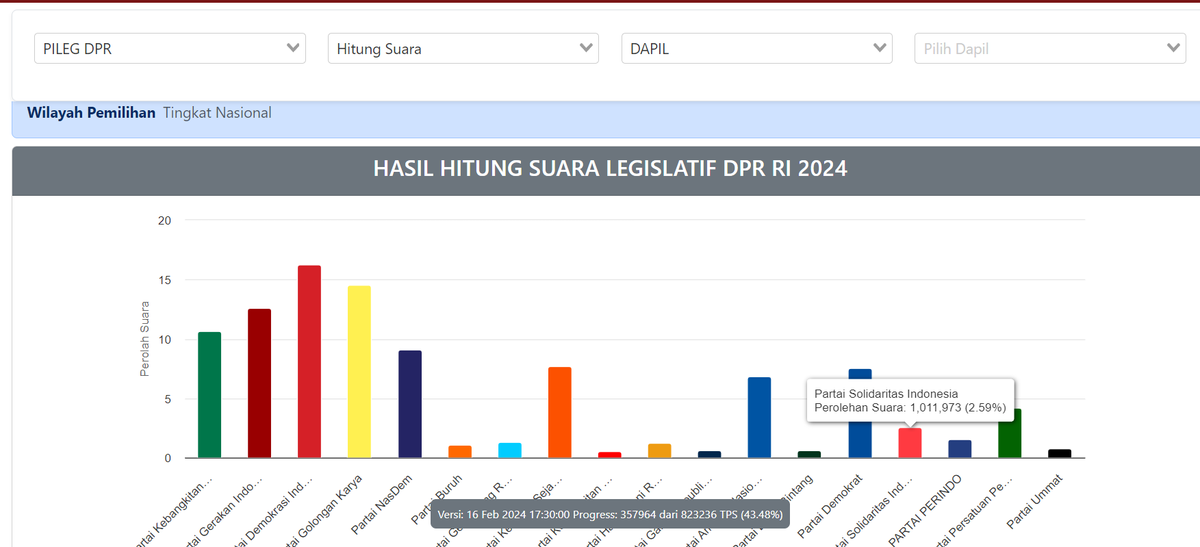This screenshot has width=1200, height=547.
Task: Select the red Partai Demokrasi Indonesia bar
Action: tap(310, 362)
